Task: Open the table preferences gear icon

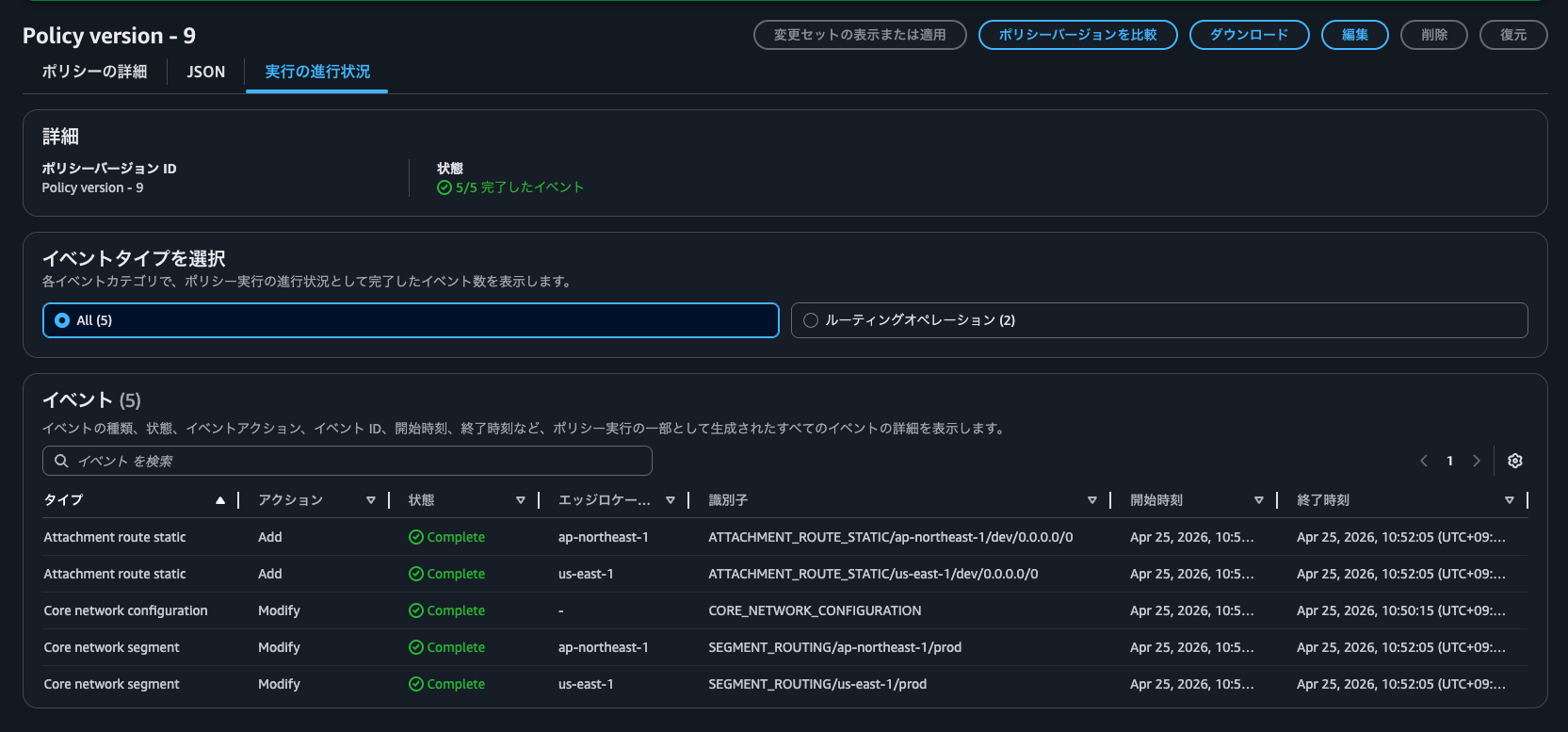Action: (1514, 461)
